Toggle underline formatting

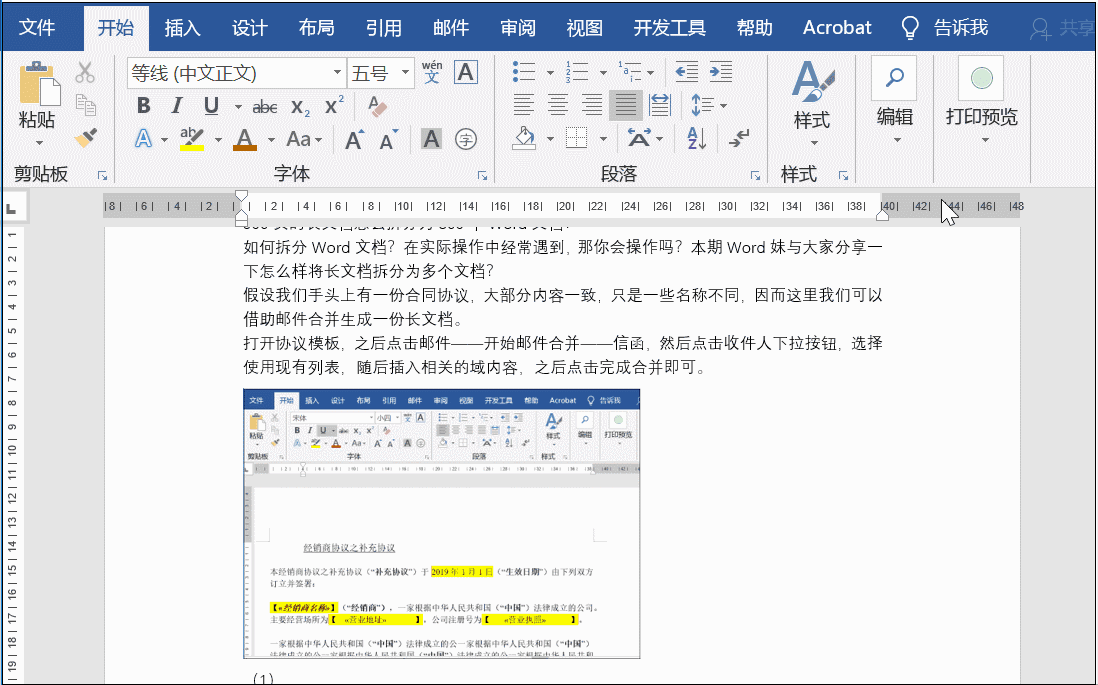point(211,106)
